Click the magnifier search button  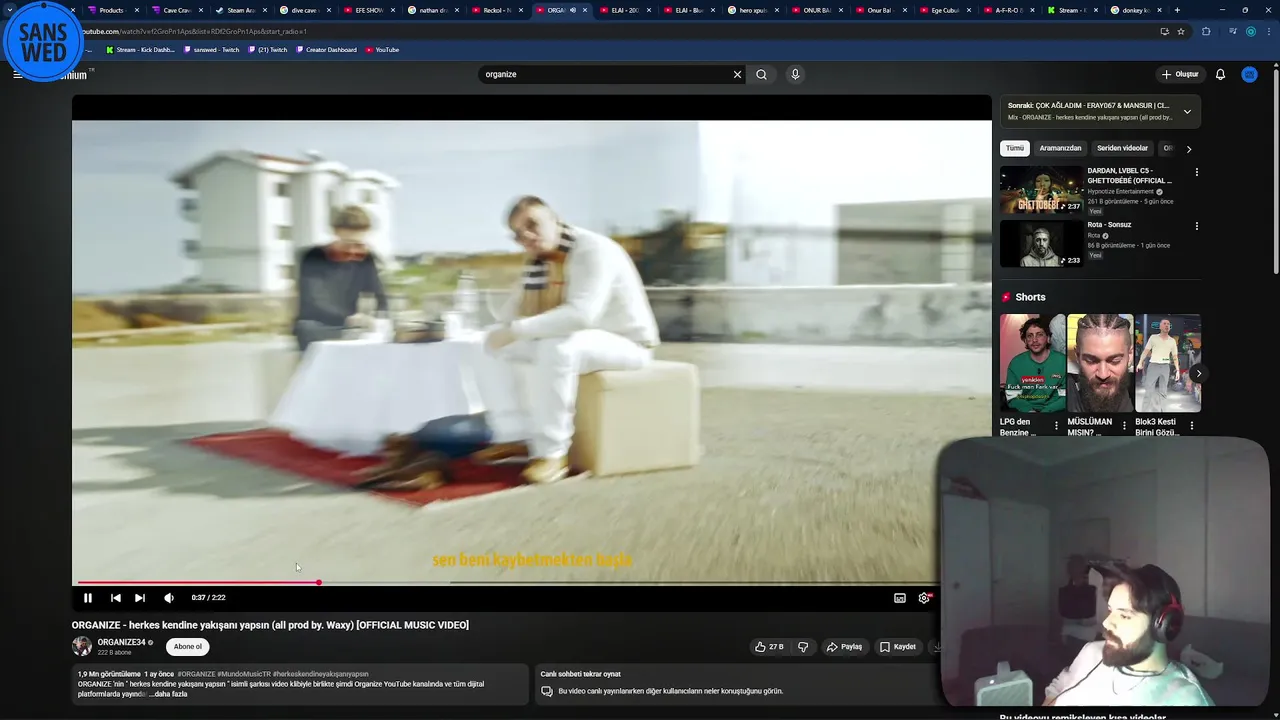coord(762,74)
